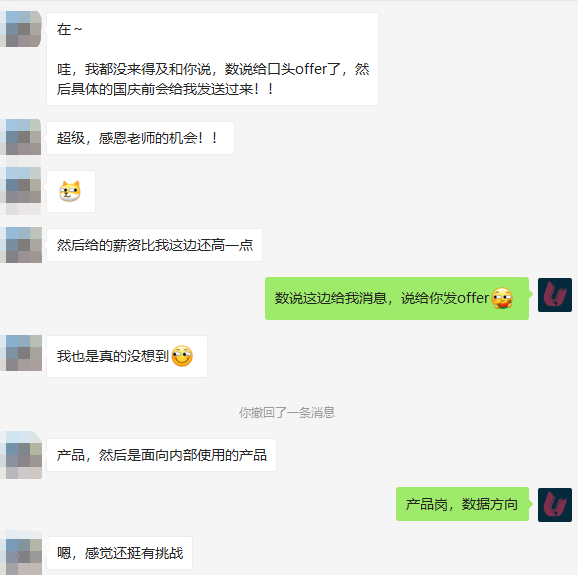
Task: Click the contact avatar beside the doge sticker
Action: (x=21, y=185)
